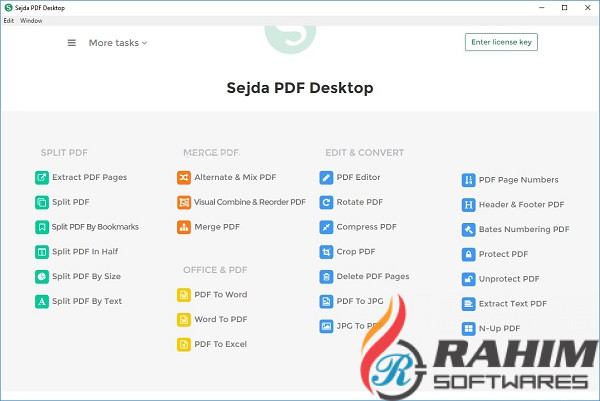600x401 pixels.
Task: Open the Edit menu
Action: [9, 21]
